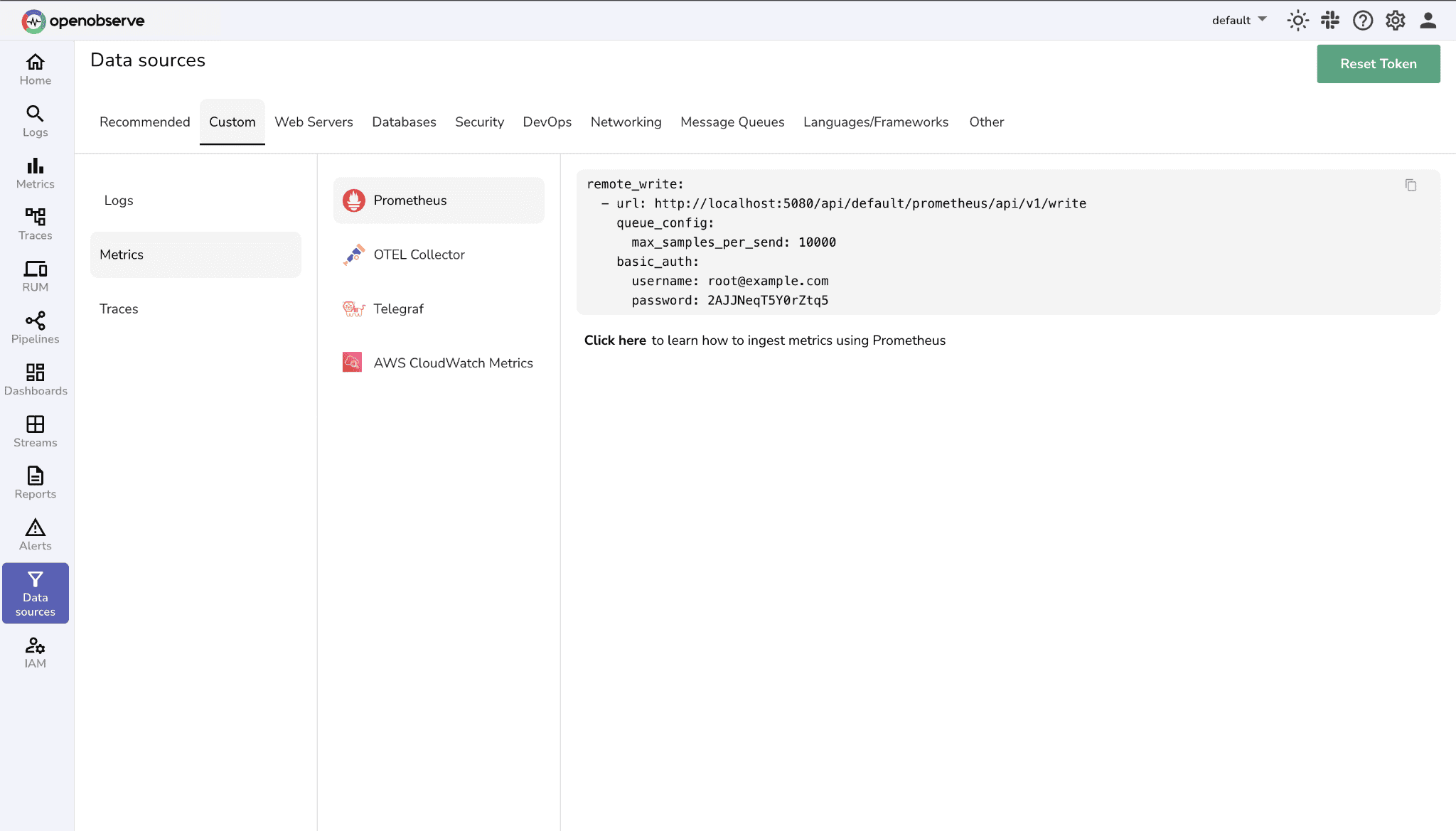Screen dimensions: 1456x831
Task: Select the Prometheus source
Action: point(439,200)
